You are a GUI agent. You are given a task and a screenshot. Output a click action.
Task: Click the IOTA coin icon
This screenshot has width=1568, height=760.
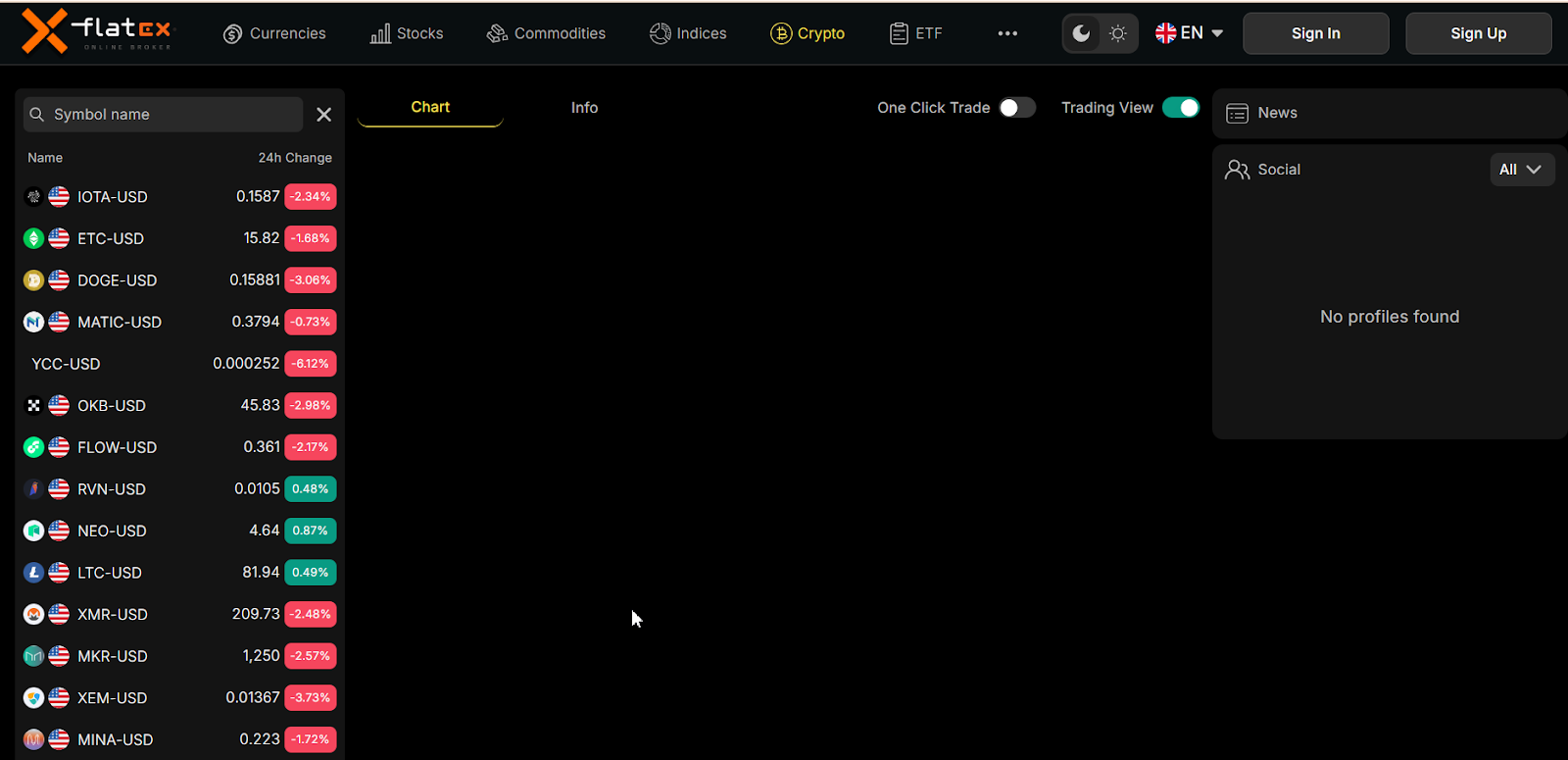[x=33, y=197]
